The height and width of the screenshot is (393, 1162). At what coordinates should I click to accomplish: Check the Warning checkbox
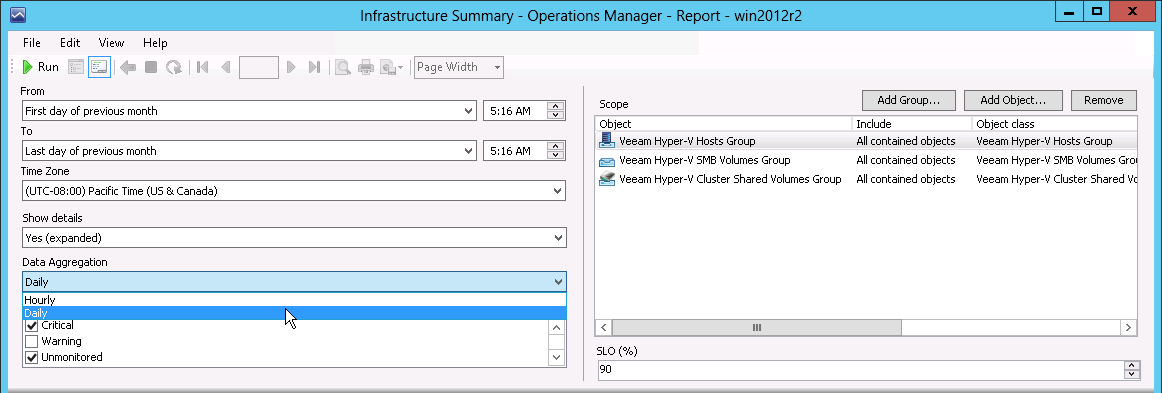(x=32, y=342)
